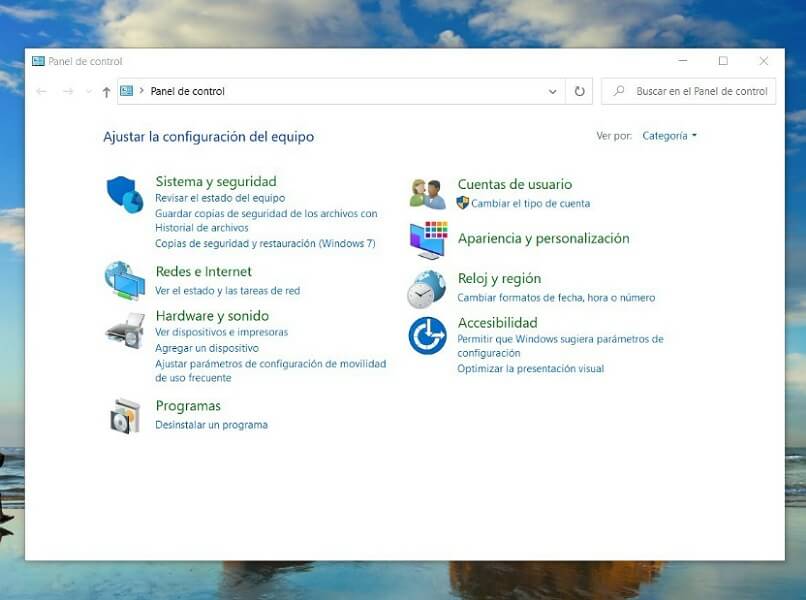Screen dimensions: 806x600
Task: Click inside the search field
Action: pyautogui.click(x=700, y=91)
